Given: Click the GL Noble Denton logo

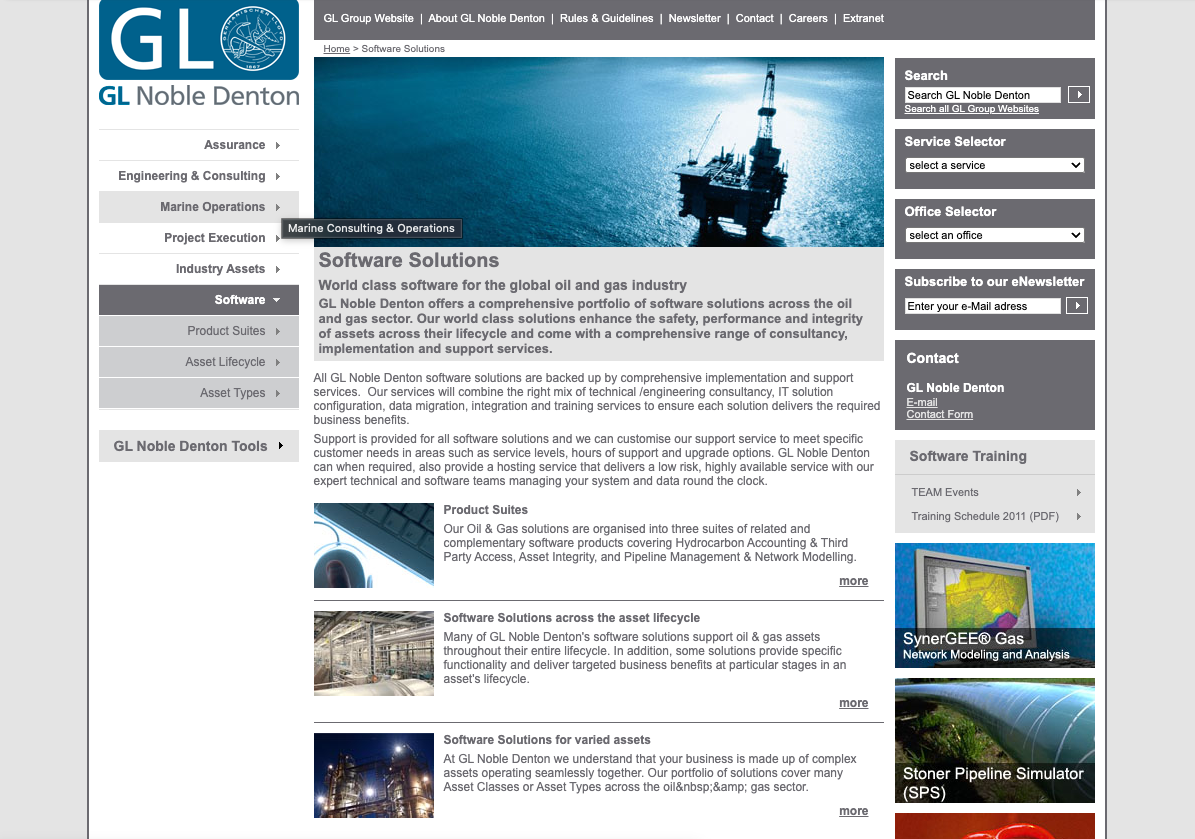Looking at the screenshot, I should (x=199, y=53).
